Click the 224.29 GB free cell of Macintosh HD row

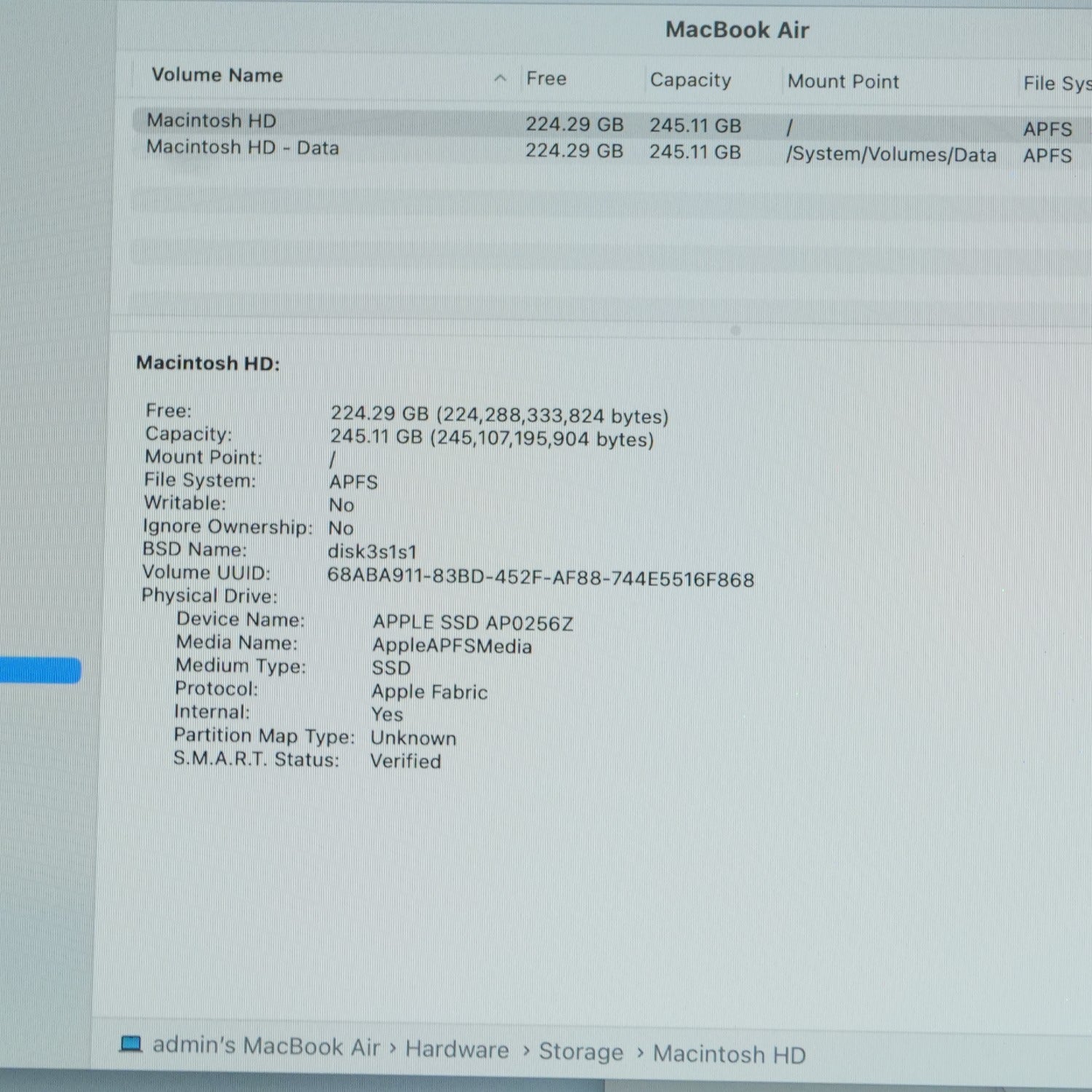point(574,124)
